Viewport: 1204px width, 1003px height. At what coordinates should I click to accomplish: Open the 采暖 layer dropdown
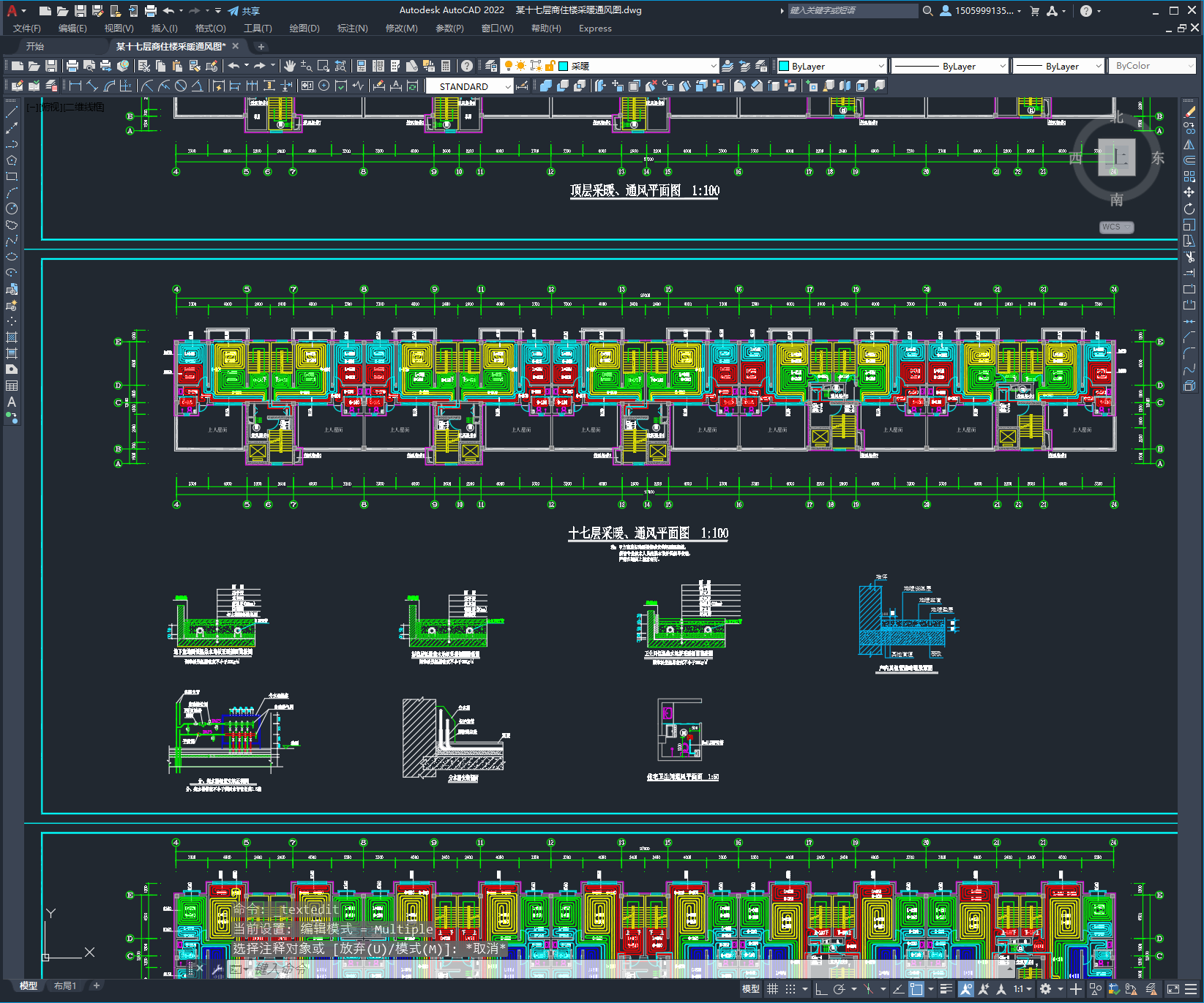click(714, 66)
